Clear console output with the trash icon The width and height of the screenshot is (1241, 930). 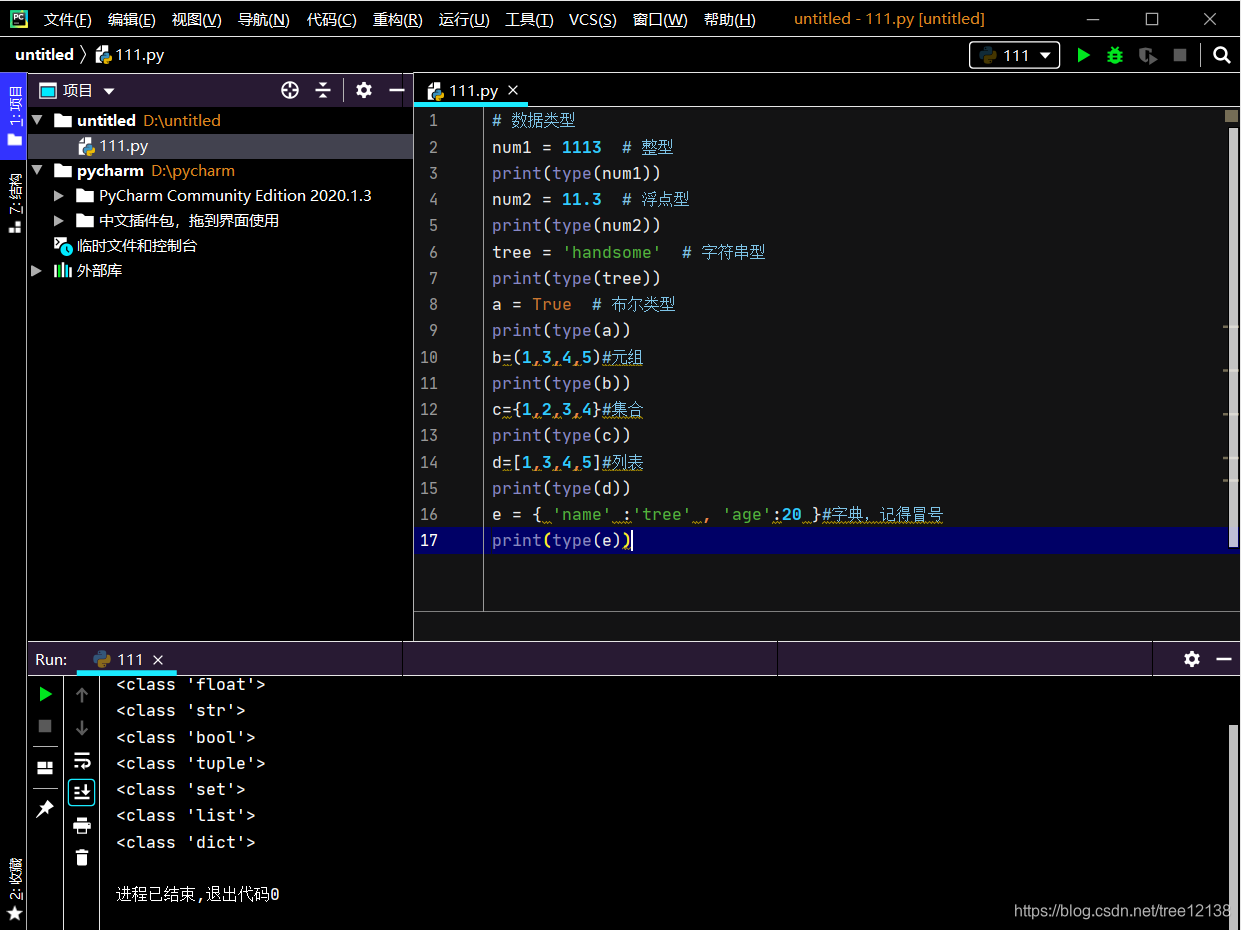(x=82, y=857)
